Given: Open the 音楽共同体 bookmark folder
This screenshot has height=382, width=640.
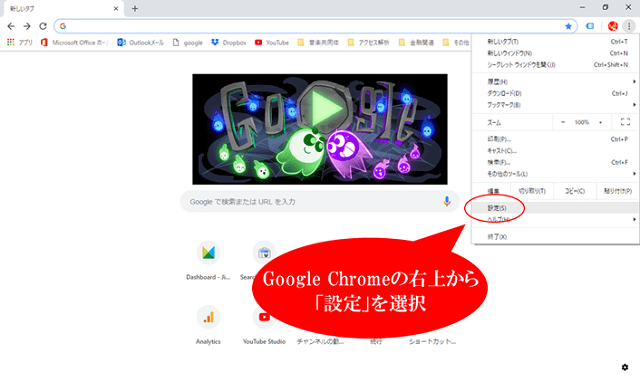Looking at the screenshot, I should 318,42.
